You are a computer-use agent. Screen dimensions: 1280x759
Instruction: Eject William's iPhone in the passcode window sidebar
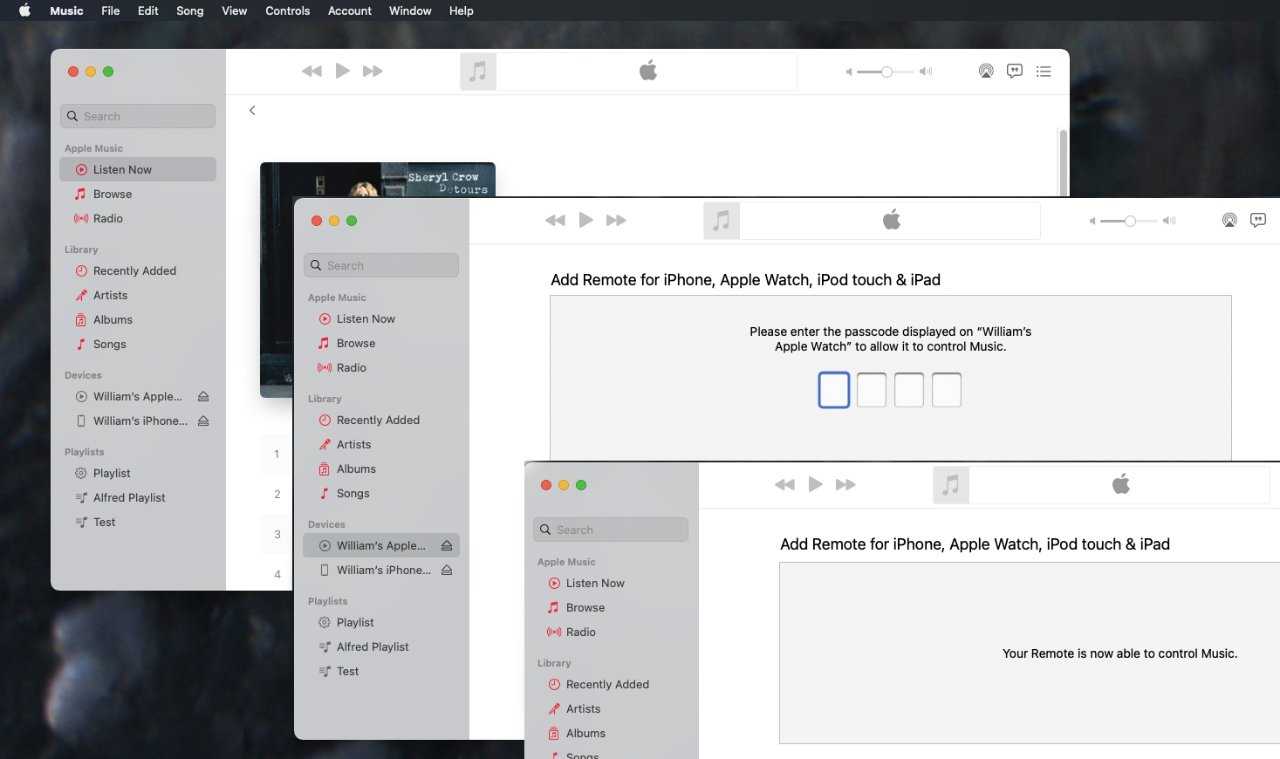(x=447, y=570)
